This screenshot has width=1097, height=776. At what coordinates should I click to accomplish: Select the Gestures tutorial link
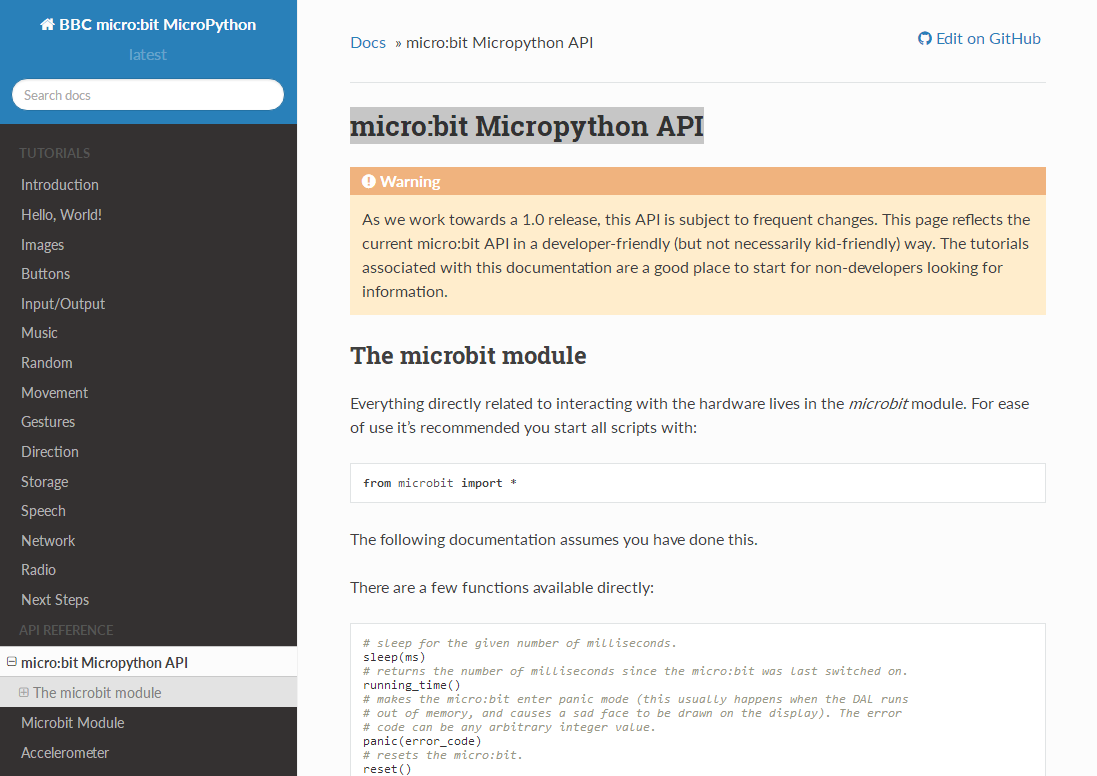pos(48,421)
